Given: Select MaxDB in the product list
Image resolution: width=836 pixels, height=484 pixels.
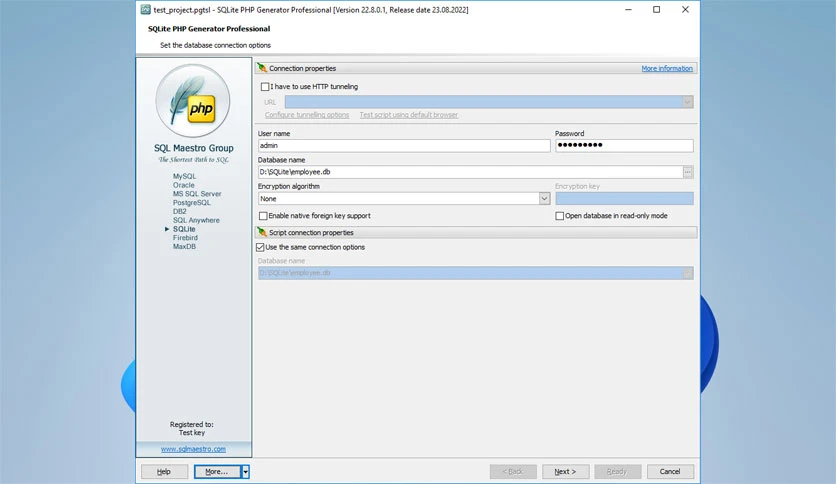Looking at the screenshot, I should (x=184, y=246).
